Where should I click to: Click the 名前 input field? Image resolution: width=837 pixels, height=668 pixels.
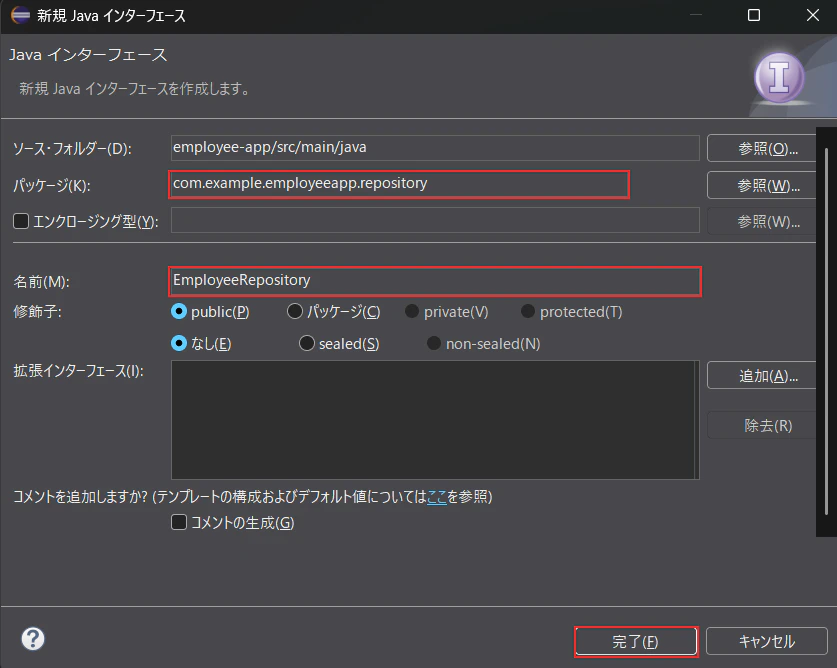point(435,281)
